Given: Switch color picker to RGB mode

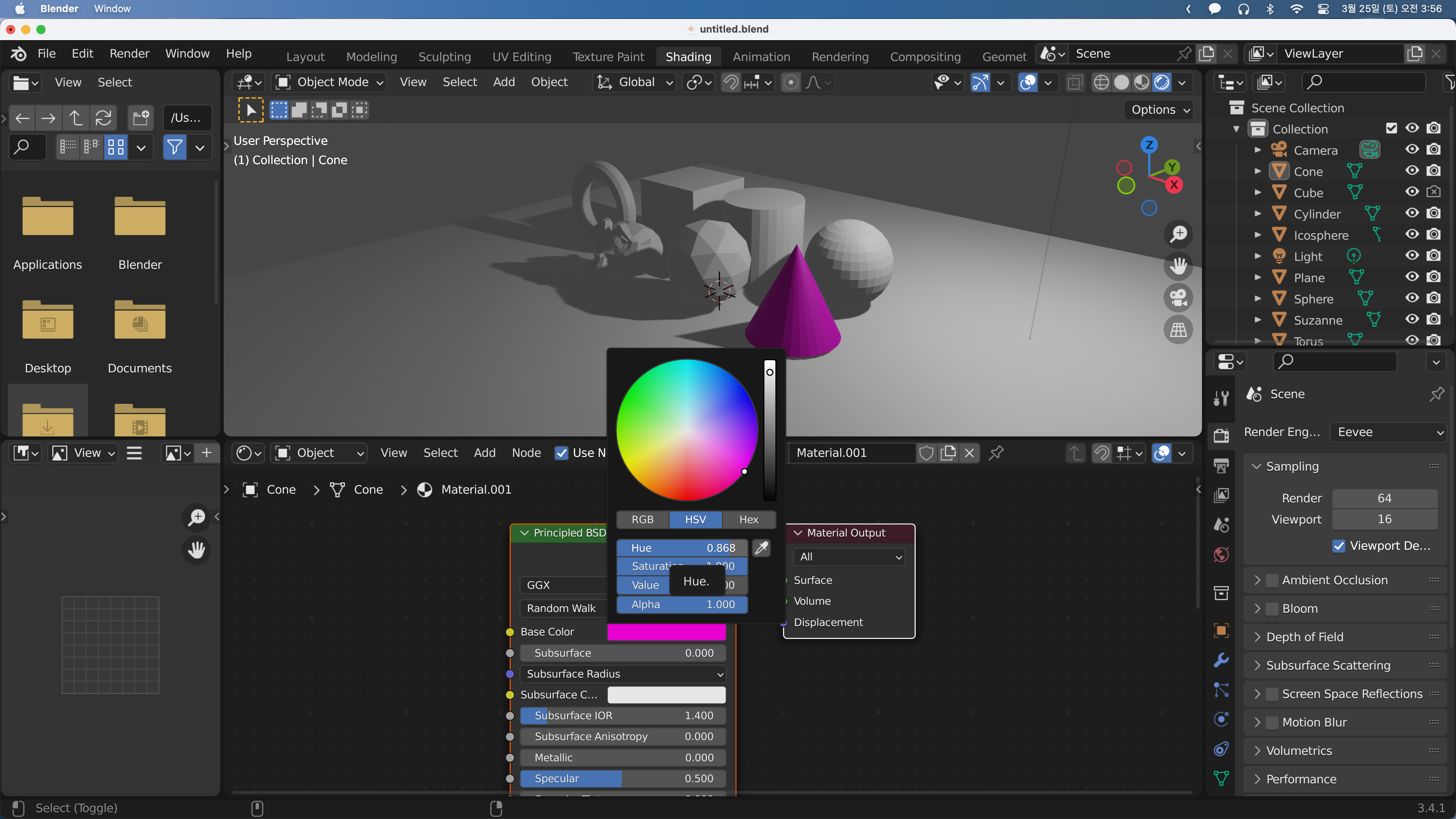Looking at the screenshot, I should point(642,519).
